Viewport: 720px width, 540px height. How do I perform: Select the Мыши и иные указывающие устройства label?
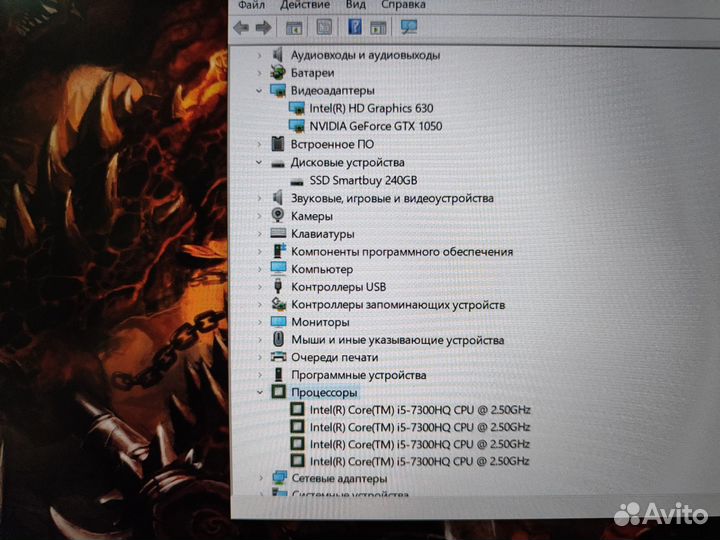pyautogui.click(x=398, y=340)
